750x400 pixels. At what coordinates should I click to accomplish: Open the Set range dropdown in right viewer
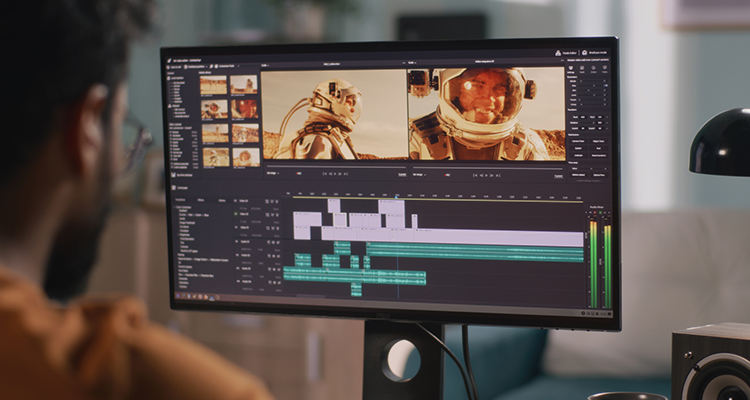(x=419, y=175)
